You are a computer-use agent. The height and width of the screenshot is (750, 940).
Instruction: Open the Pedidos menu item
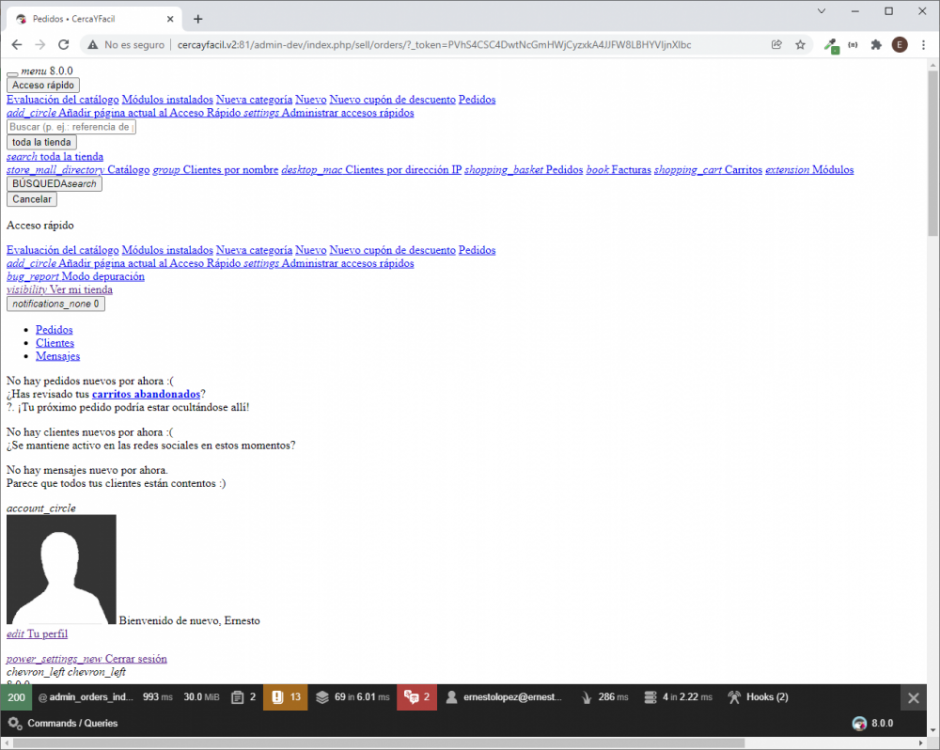[x=54, y=329]
